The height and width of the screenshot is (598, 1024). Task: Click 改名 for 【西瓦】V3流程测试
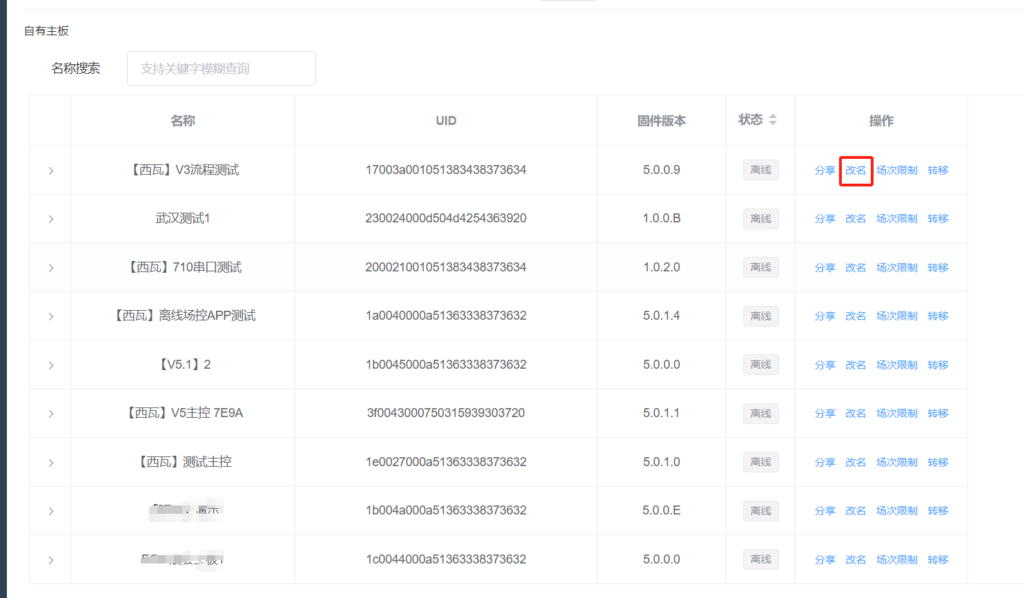(856, 170)
